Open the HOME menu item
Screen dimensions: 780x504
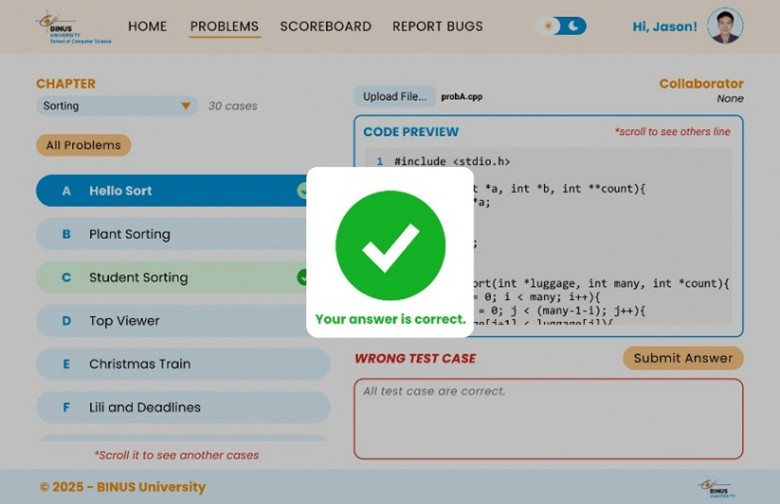tap(148, 27)
